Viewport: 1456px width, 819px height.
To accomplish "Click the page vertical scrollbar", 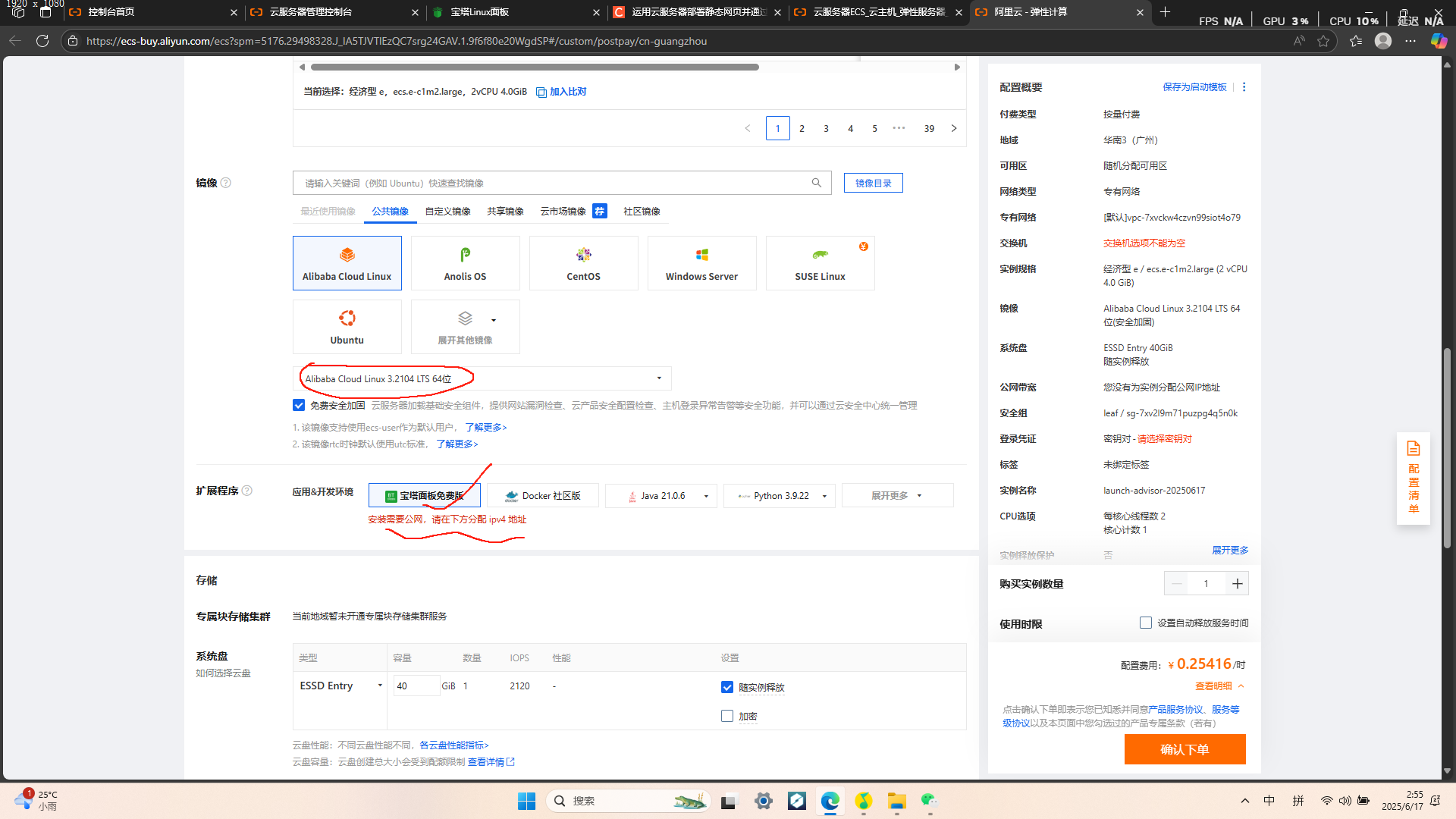I will pyautogui.click(x=1447, y=447).
